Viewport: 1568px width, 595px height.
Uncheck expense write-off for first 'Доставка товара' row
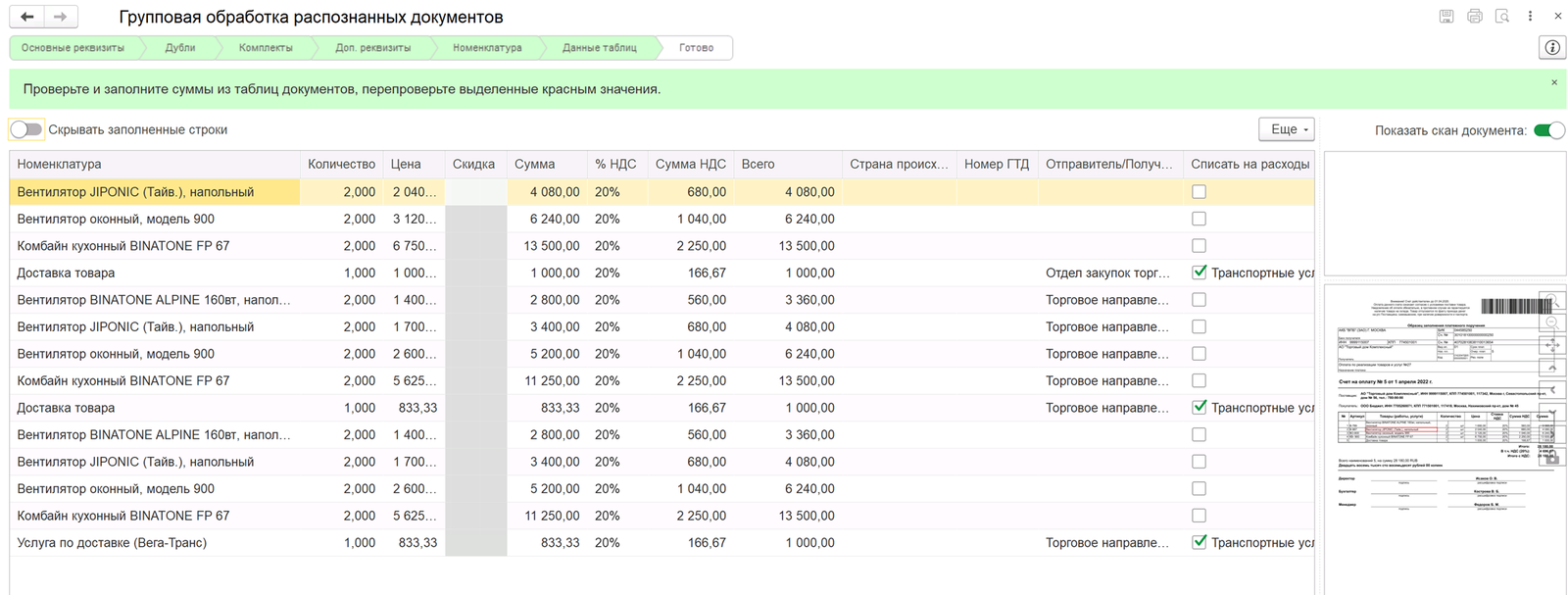[x=1199, y=273]
